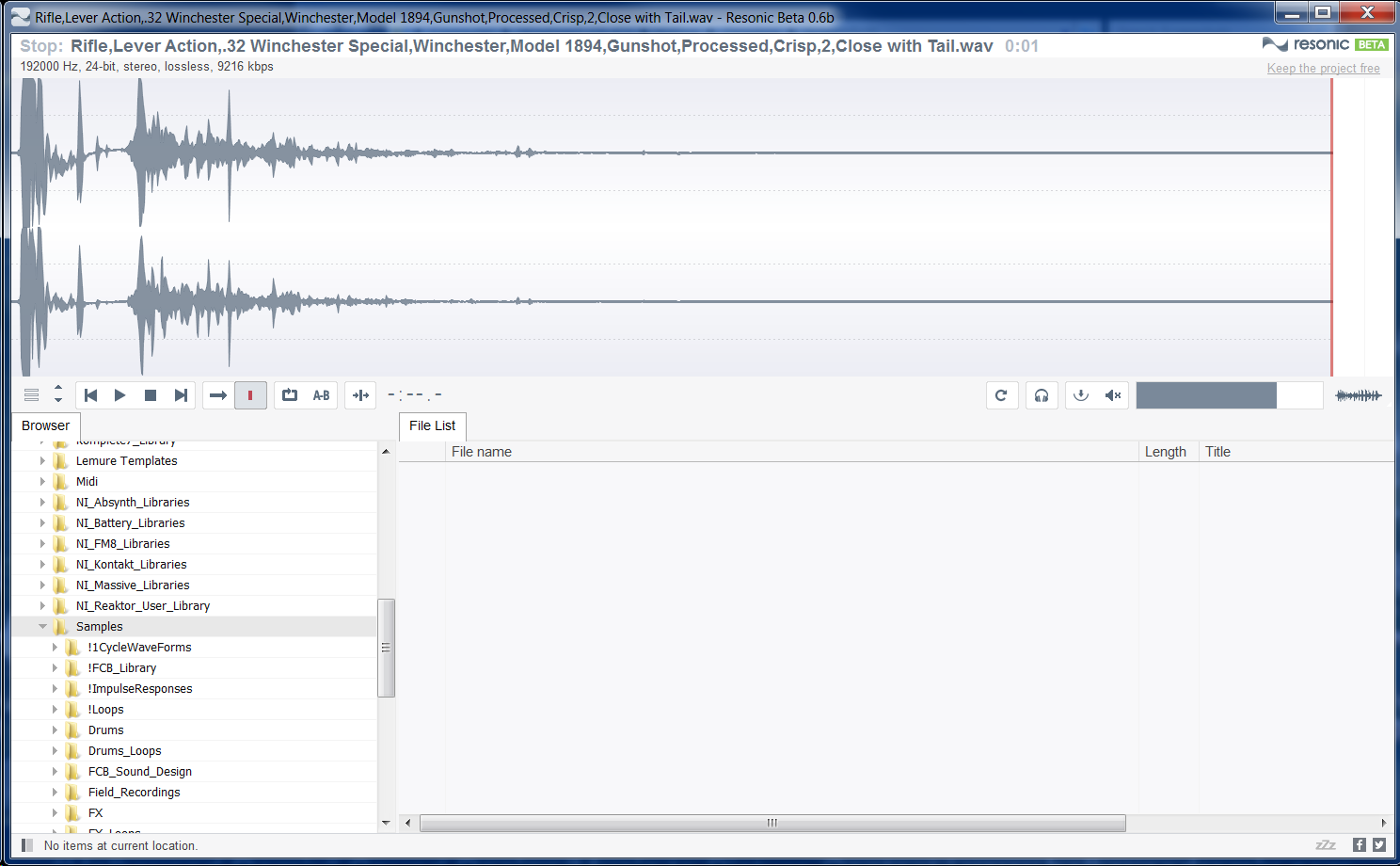Click the volume level slider bar
This screenshot has width=1400, height=866.
coord(1229,395)
